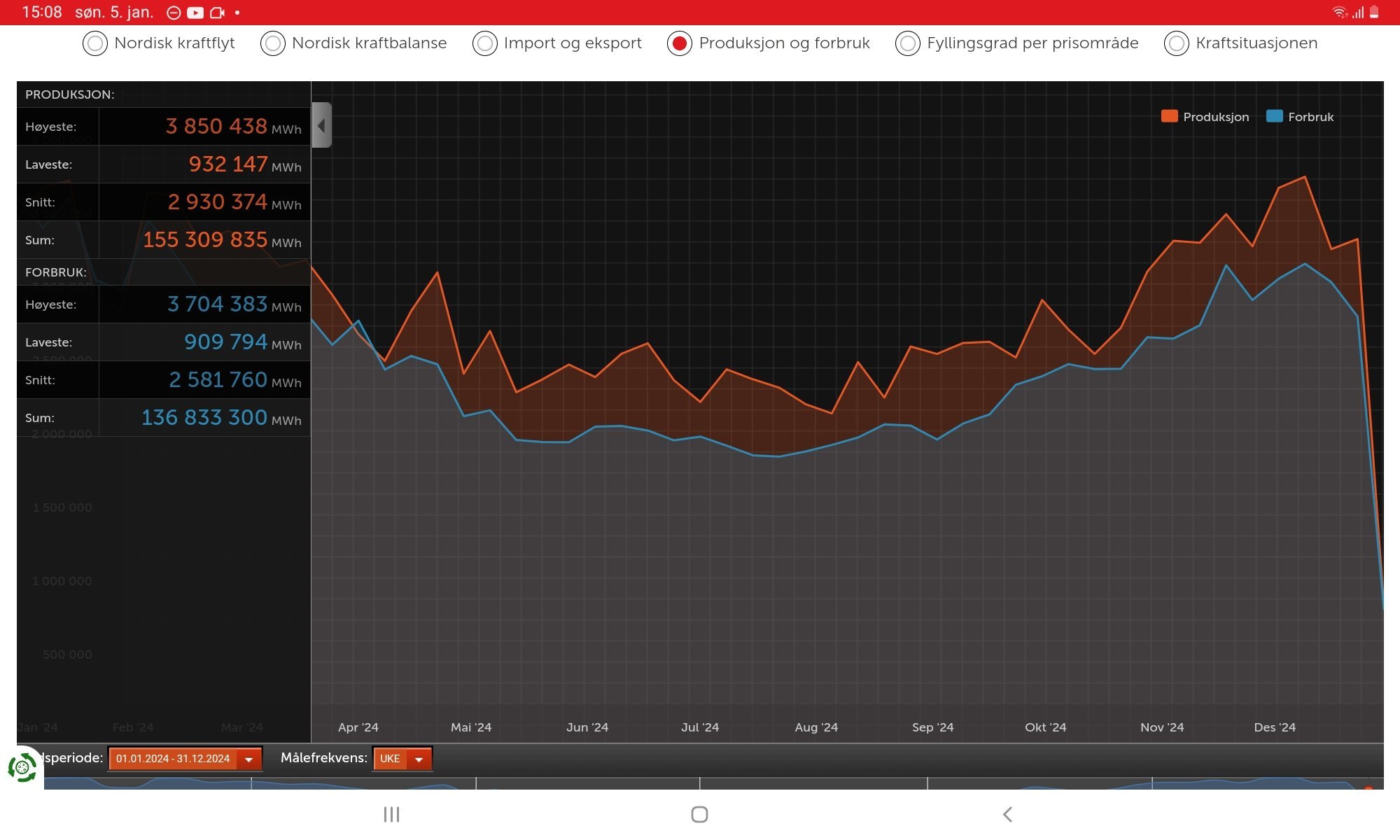This screenshot has width=1400, height=840.
Task: Click the Apr '24 axis label
Action: [x=358, y=727]
